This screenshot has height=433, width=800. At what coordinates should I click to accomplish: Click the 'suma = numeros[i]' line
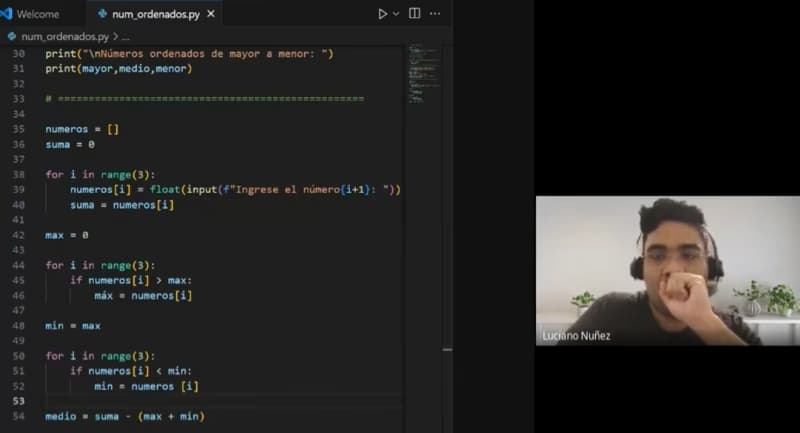click(x=122, y=205)
